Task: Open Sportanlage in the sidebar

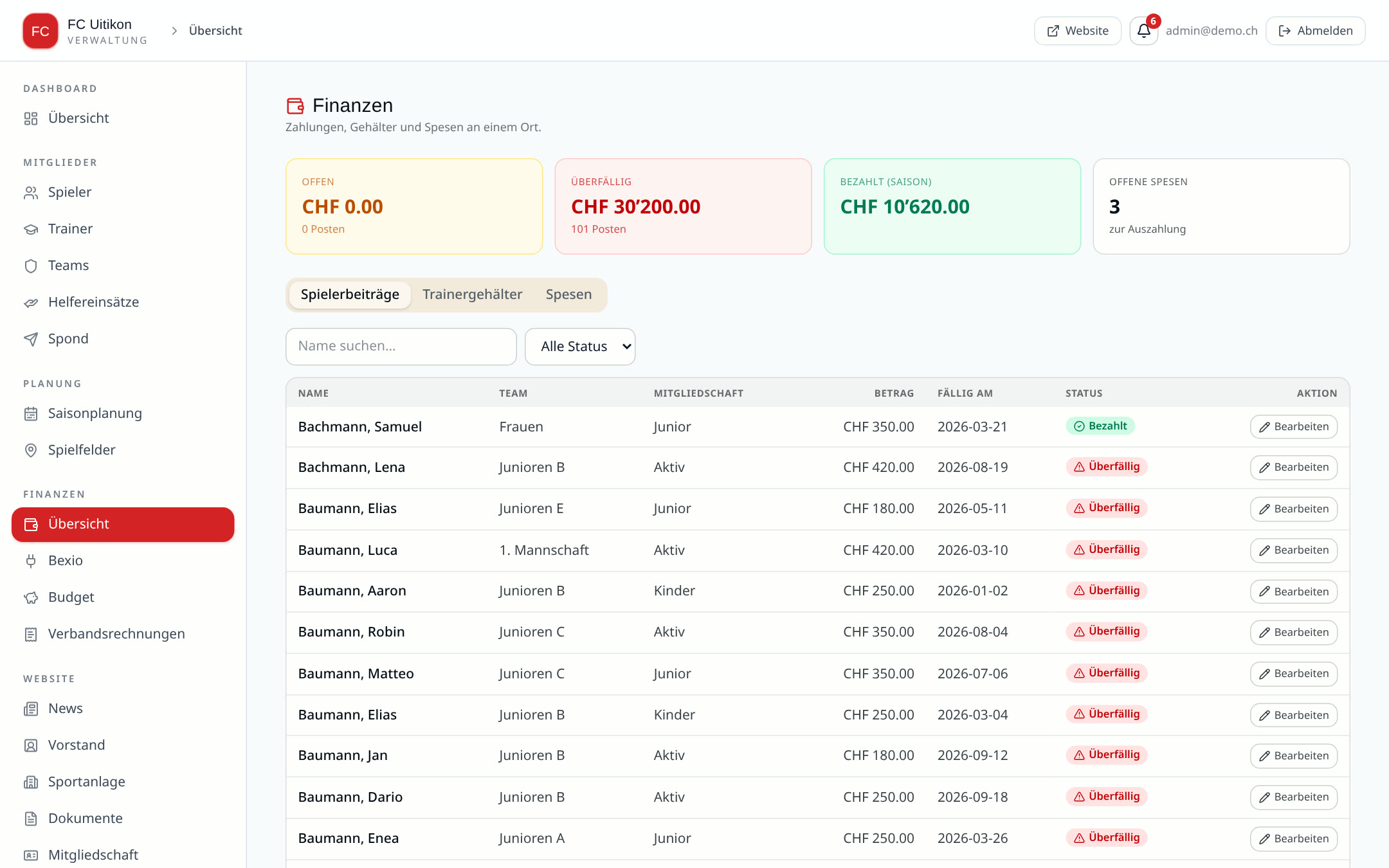Action: point(123,782)
